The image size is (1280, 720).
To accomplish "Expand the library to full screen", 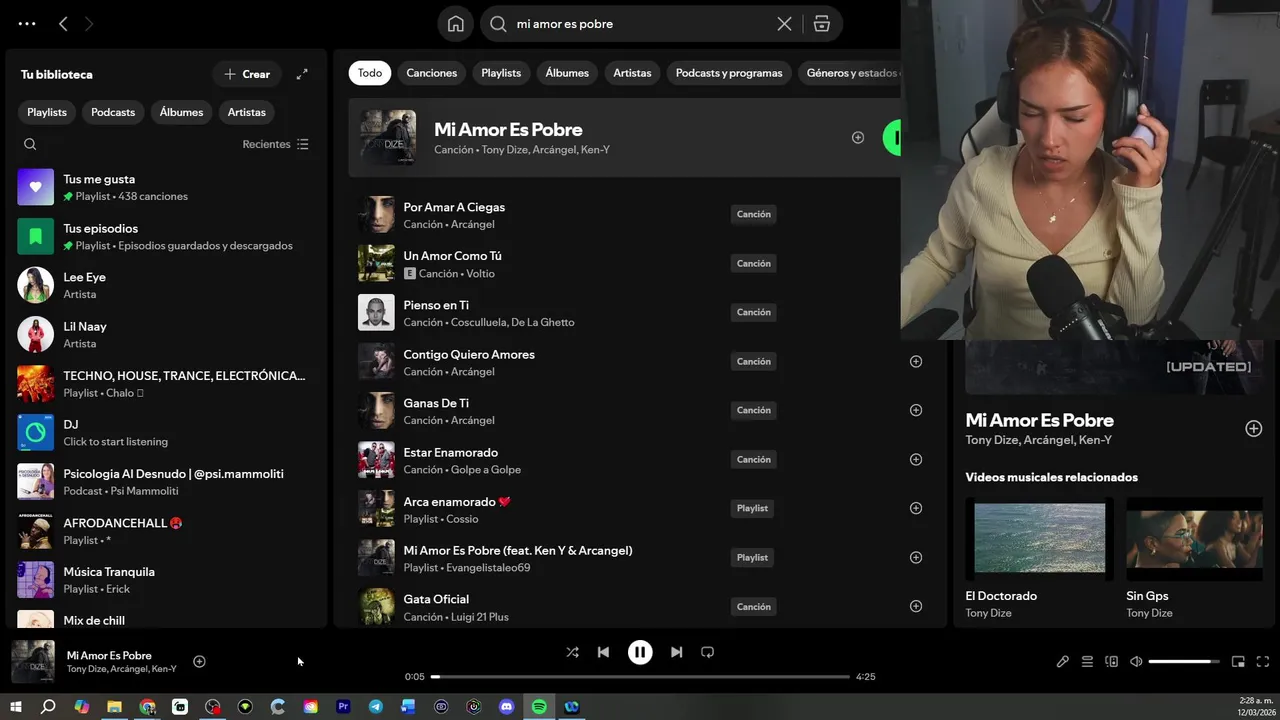I will pyautogui.click(x=302, y=74).
